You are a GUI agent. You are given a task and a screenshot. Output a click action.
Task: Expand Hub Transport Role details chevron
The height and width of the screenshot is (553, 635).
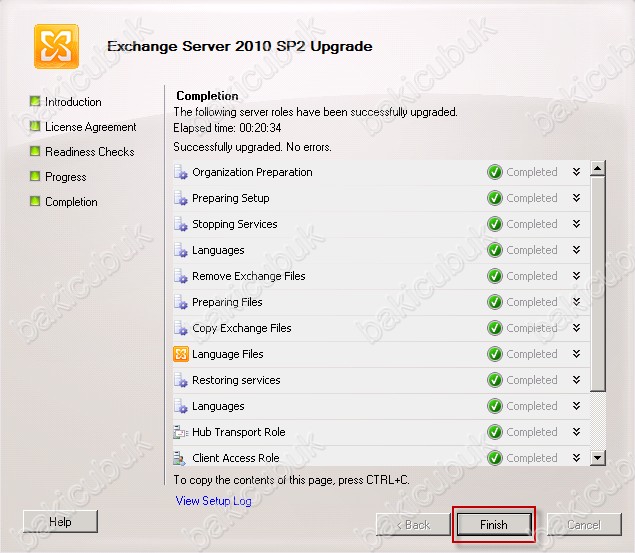pos(577,432)
